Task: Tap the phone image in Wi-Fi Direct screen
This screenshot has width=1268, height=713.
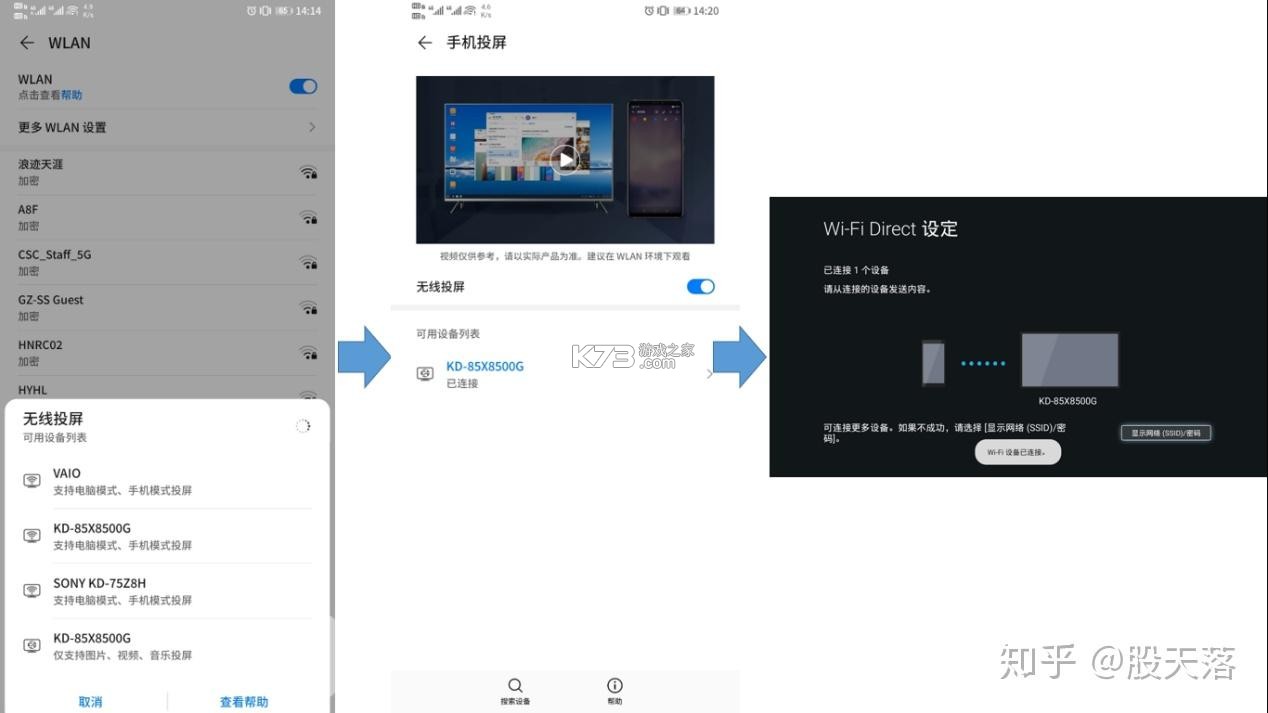Action: [x=933, y=363]
